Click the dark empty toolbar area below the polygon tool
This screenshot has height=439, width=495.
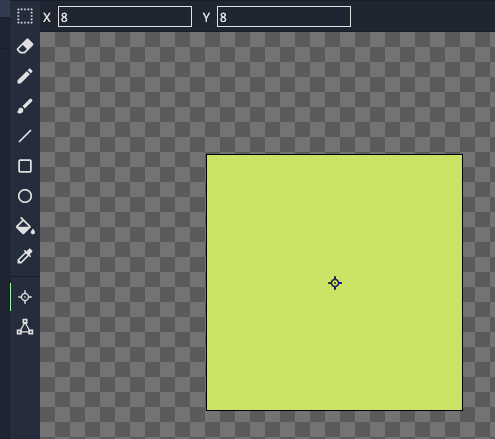25,387
